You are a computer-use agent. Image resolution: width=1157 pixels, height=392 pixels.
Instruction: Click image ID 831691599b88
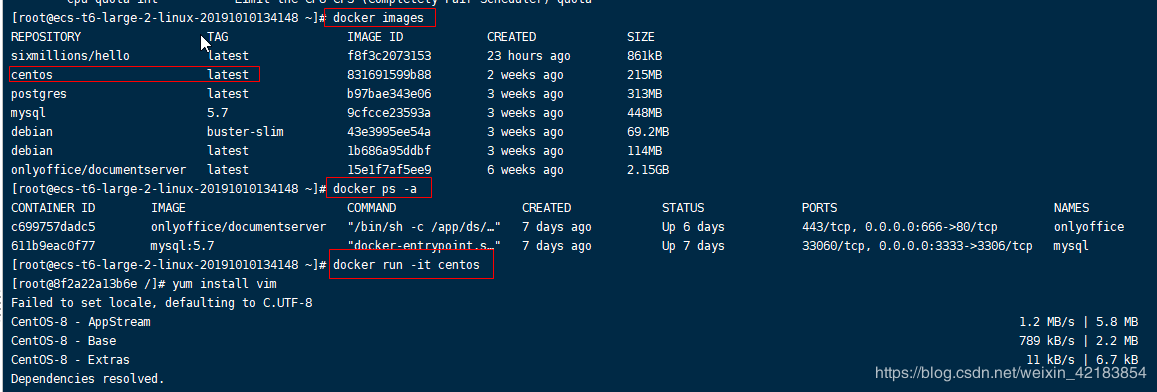coord(389,75)
